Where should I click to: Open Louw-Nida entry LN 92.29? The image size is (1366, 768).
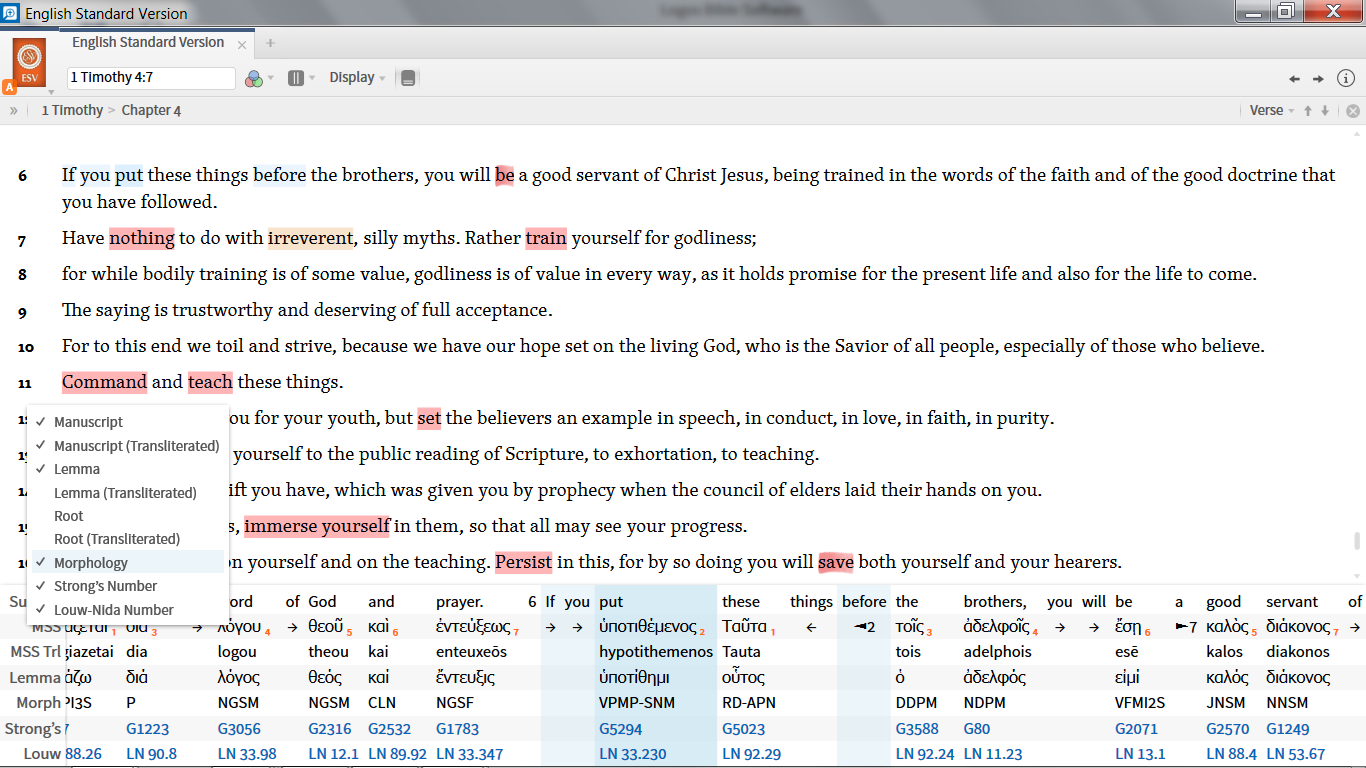coord(752,754)
